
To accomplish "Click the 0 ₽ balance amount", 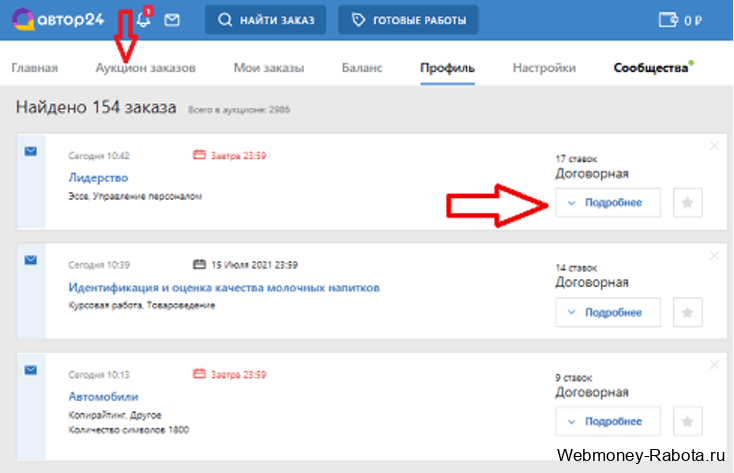I will pos(693,21).
